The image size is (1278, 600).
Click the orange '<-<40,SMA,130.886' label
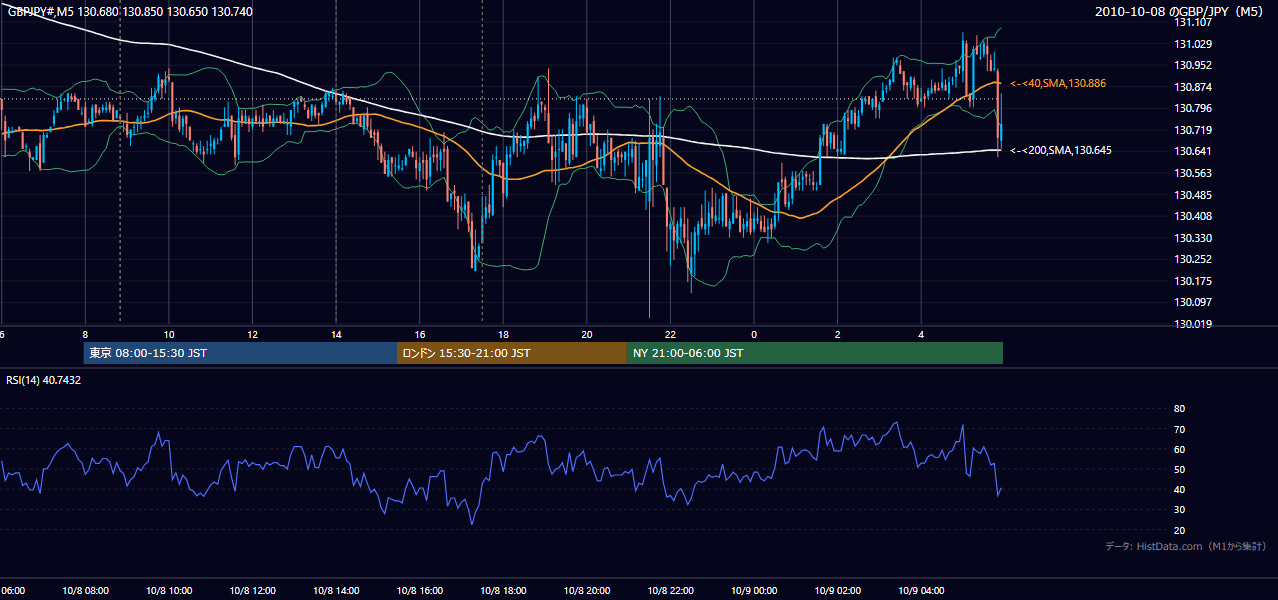pyautogui.click(x=1058, y=83)
